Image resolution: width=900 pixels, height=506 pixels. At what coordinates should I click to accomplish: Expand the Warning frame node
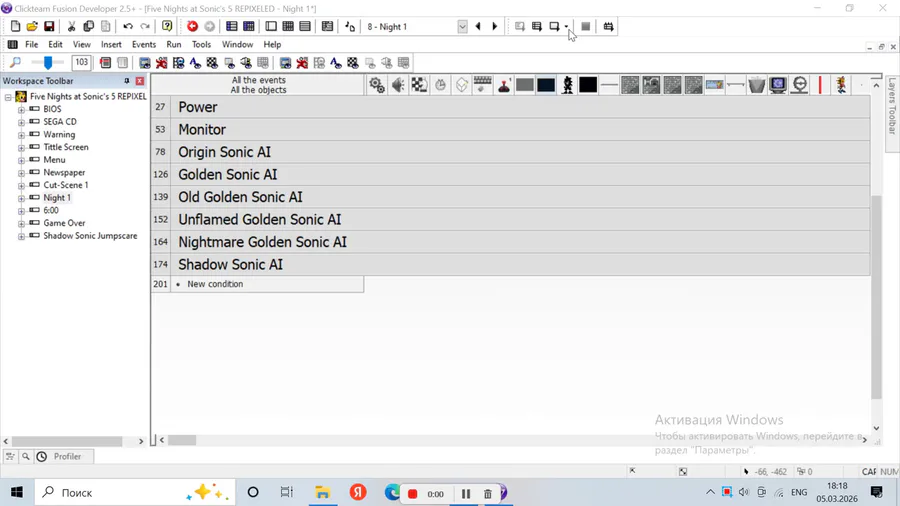coord(21,134)
